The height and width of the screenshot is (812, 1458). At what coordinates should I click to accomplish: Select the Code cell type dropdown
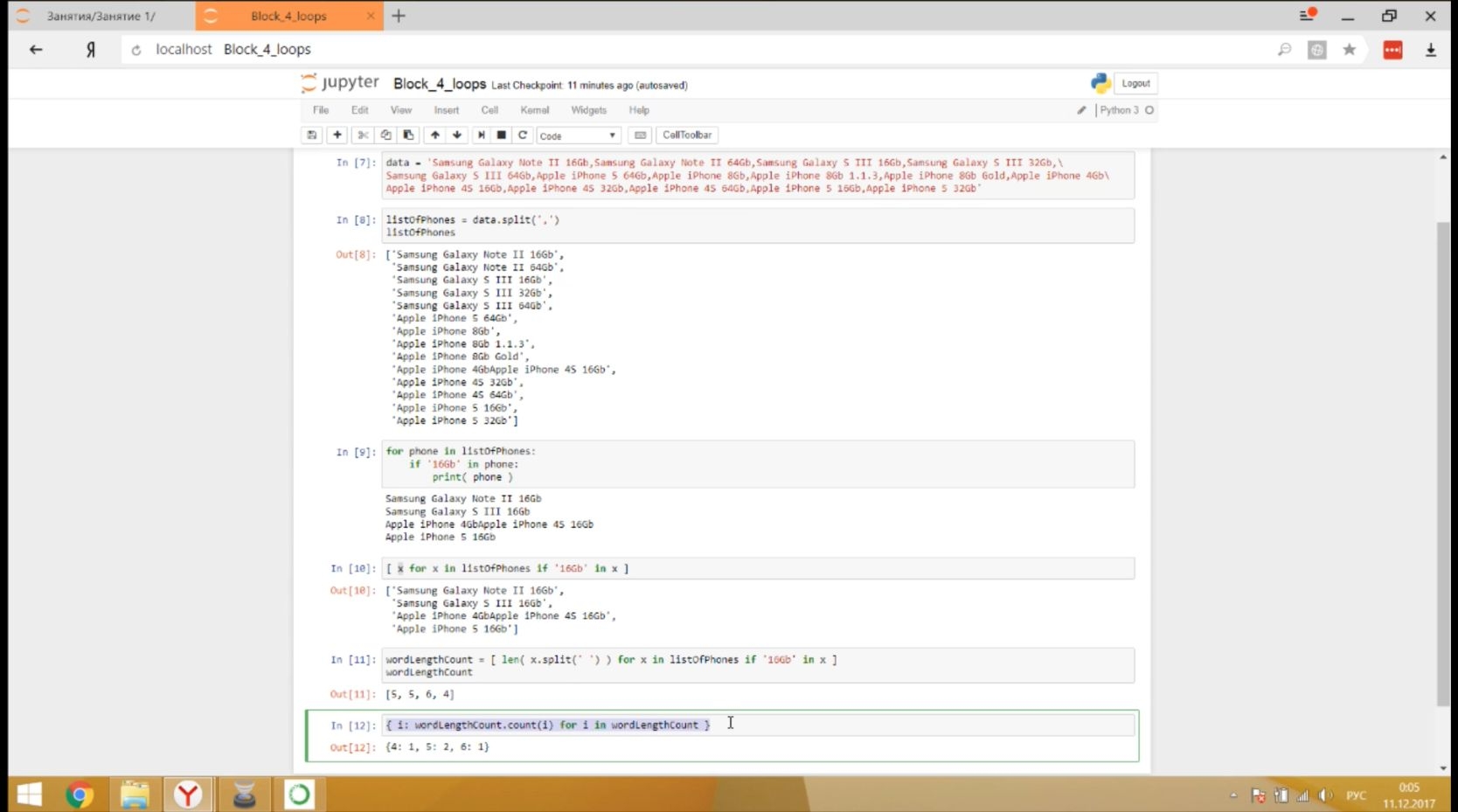579,135
